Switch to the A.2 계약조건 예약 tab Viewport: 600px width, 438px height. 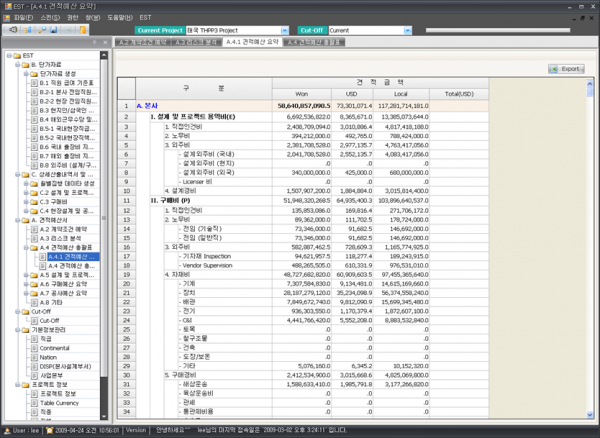pos(142,43)
